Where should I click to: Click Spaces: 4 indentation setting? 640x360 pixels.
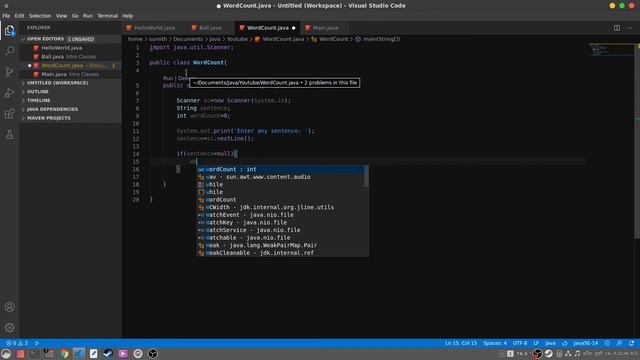pyautogui.click(x=495, y=343)
